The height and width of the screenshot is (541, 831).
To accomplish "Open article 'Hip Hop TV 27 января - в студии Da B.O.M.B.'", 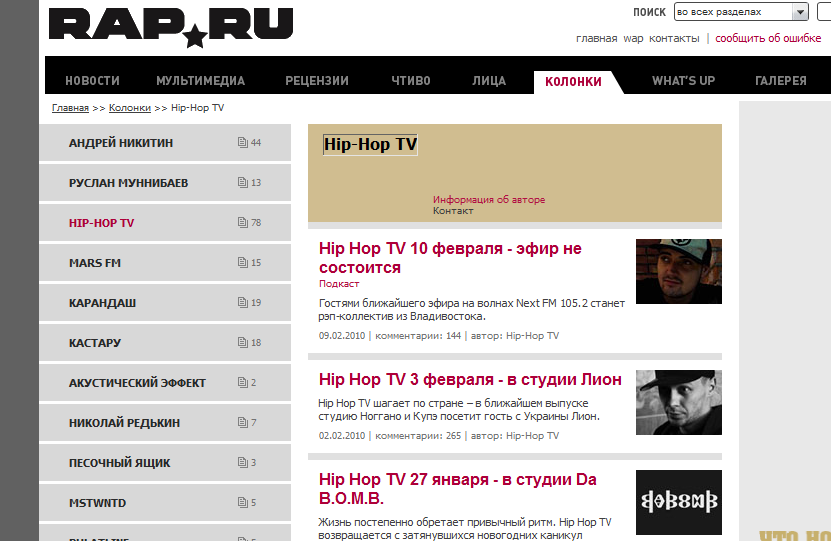I will 457,489.
